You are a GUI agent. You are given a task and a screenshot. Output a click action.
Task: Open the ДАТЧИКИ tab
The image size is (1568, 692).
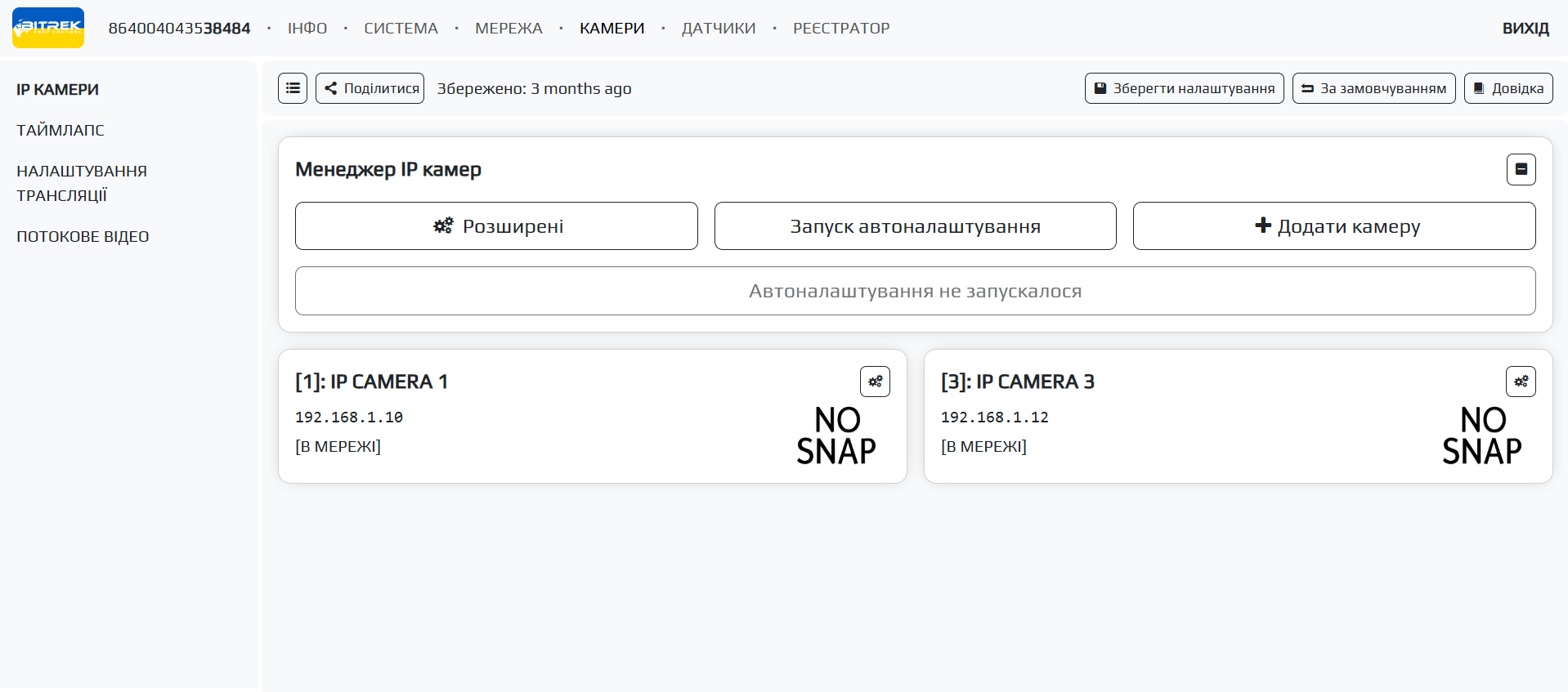click(719, 29)
